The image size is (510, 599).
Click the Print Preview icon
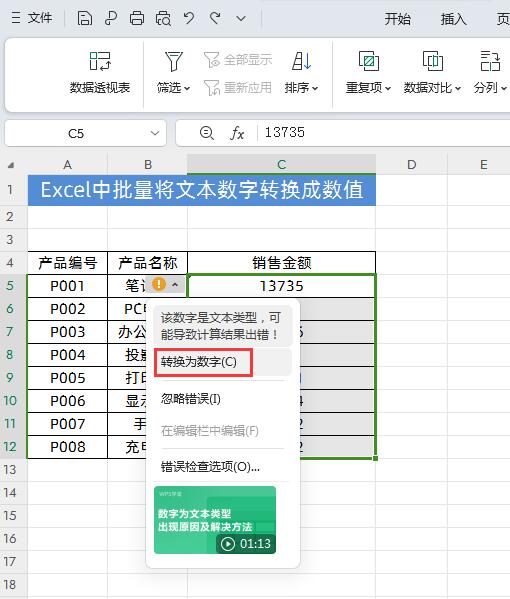click(163, 18)
